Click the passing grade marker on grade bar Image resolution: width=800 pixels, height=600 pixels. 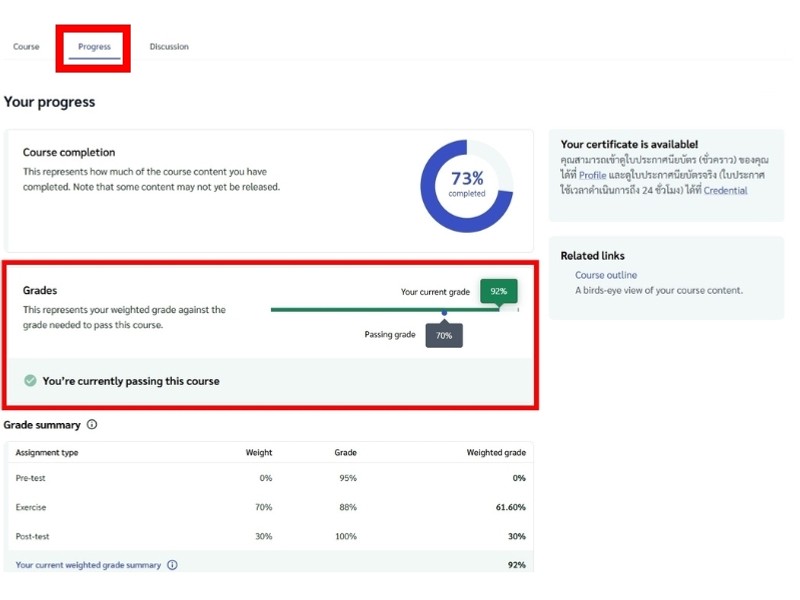coord(444,312)
